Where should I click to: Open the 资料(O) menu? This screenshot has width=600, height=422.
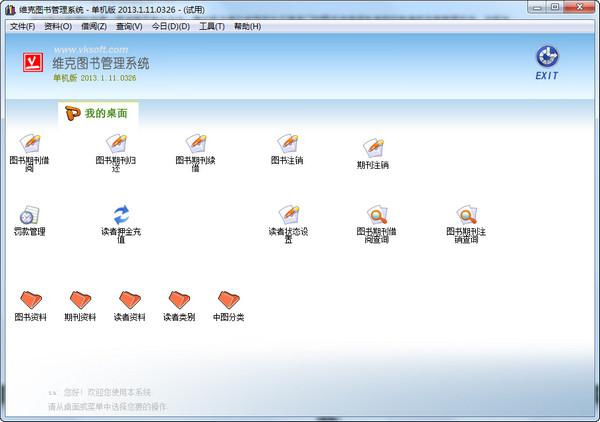point(58,26)
